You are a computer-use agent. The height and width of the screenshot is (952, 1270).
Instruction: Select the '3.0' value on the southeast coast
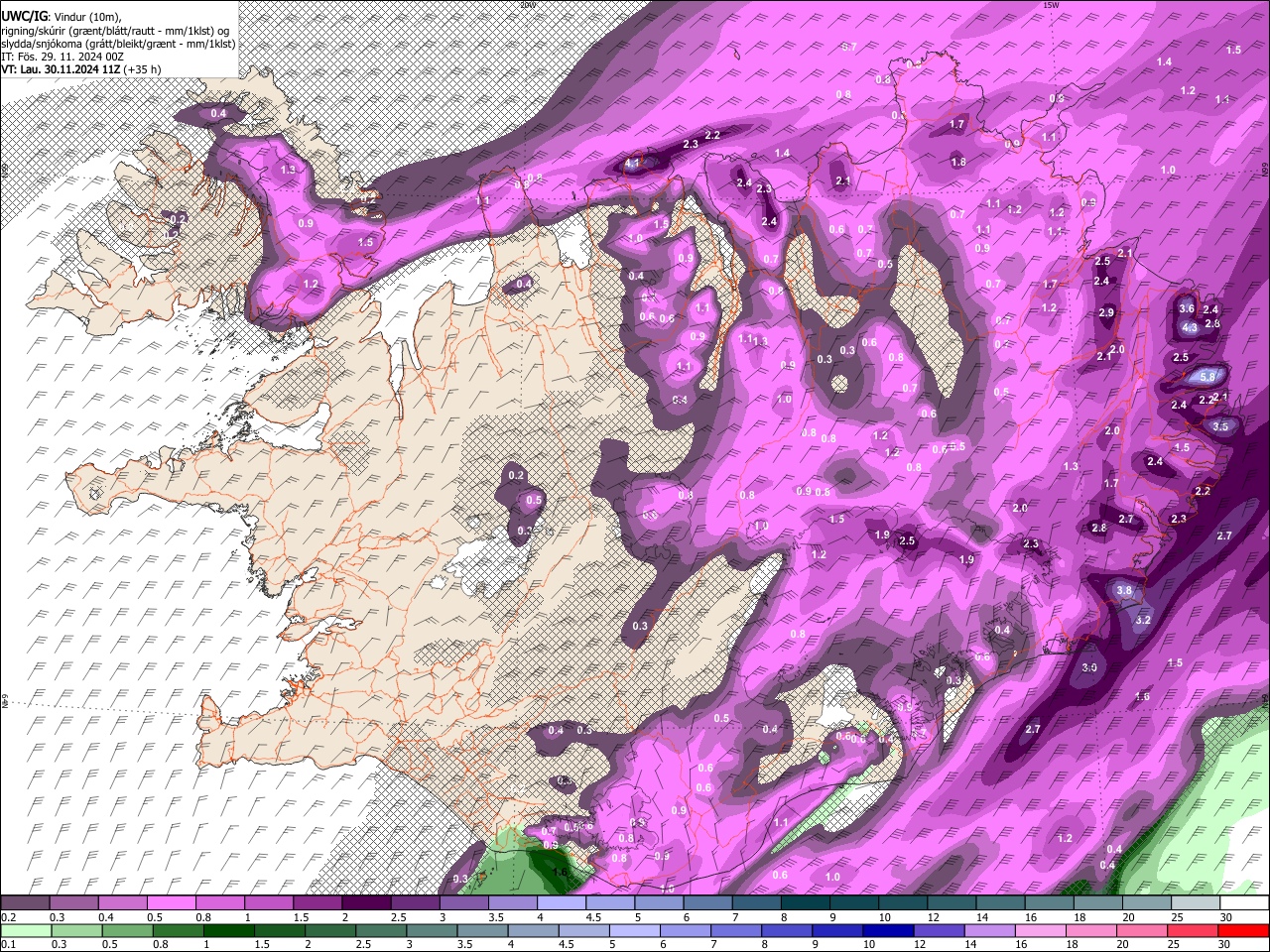pyautogui.click(x=1088, y=667)
